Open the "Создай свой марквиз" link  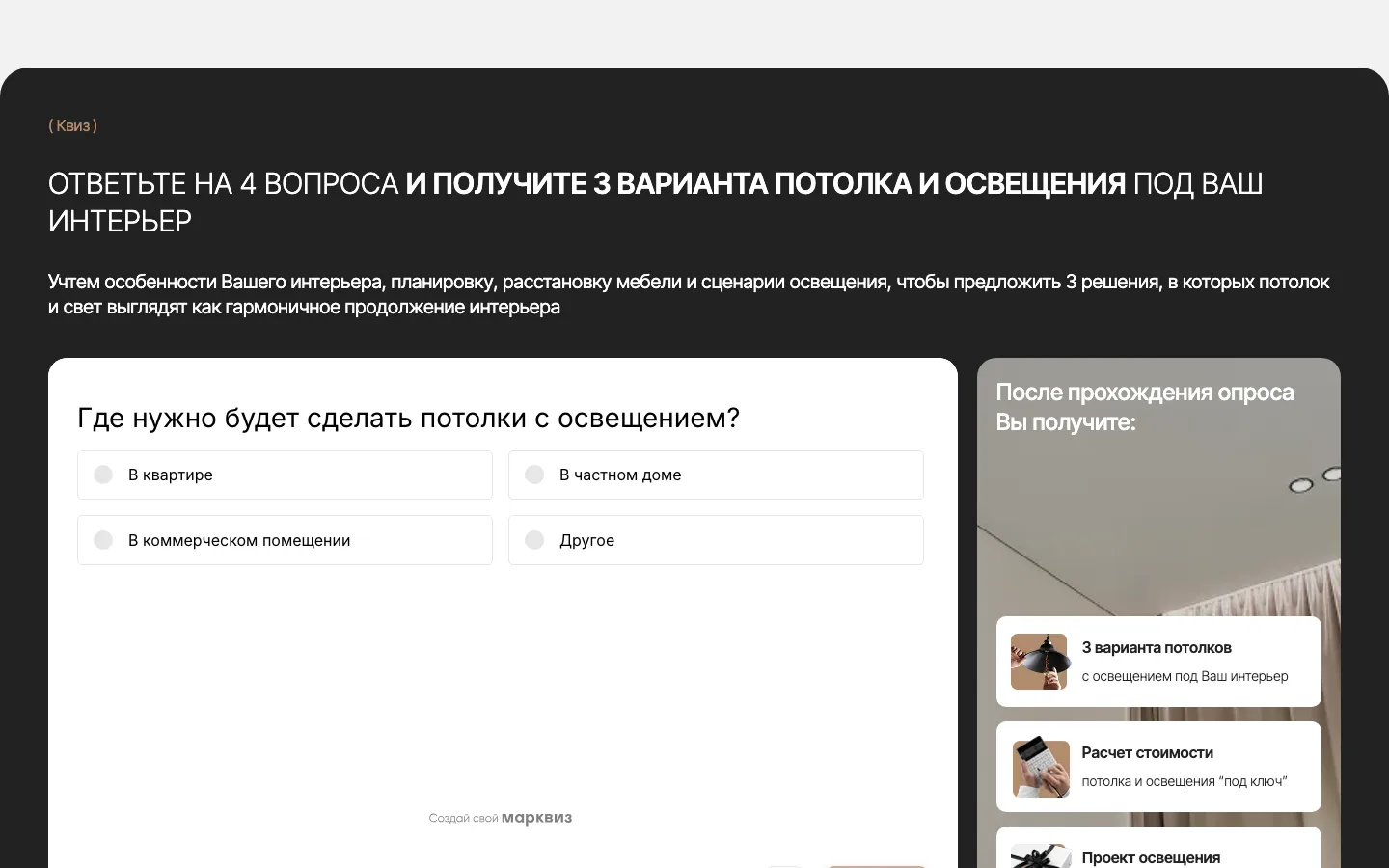click(x=501, y=818)
